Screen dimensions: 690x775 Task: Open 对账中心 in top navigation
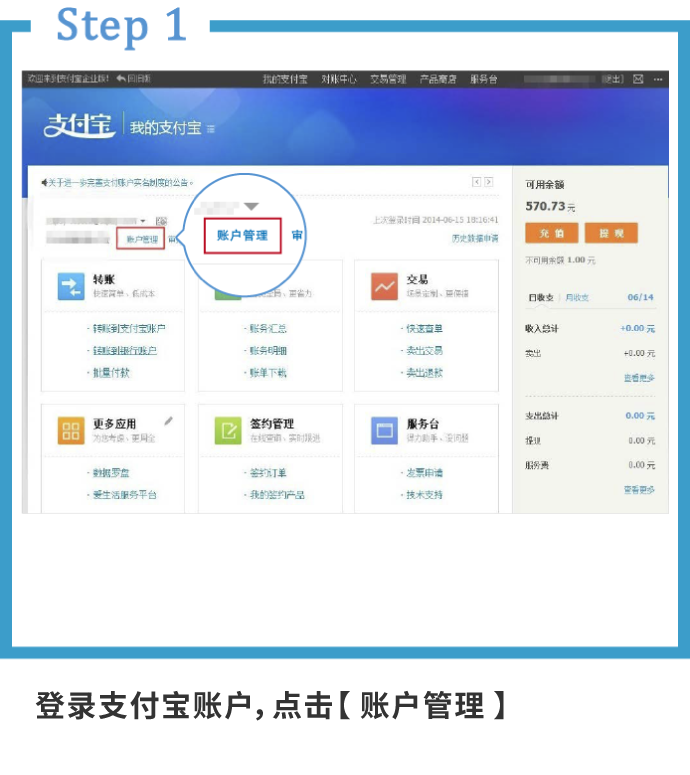coord(339,79)
